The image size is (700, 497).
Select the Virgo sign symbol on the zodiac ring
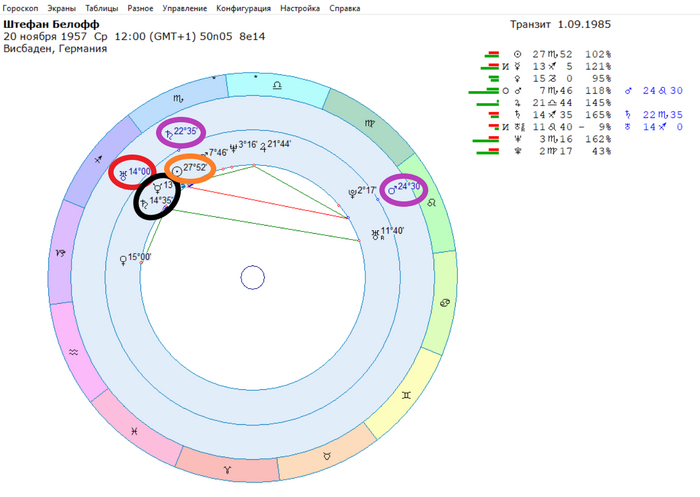370,124
